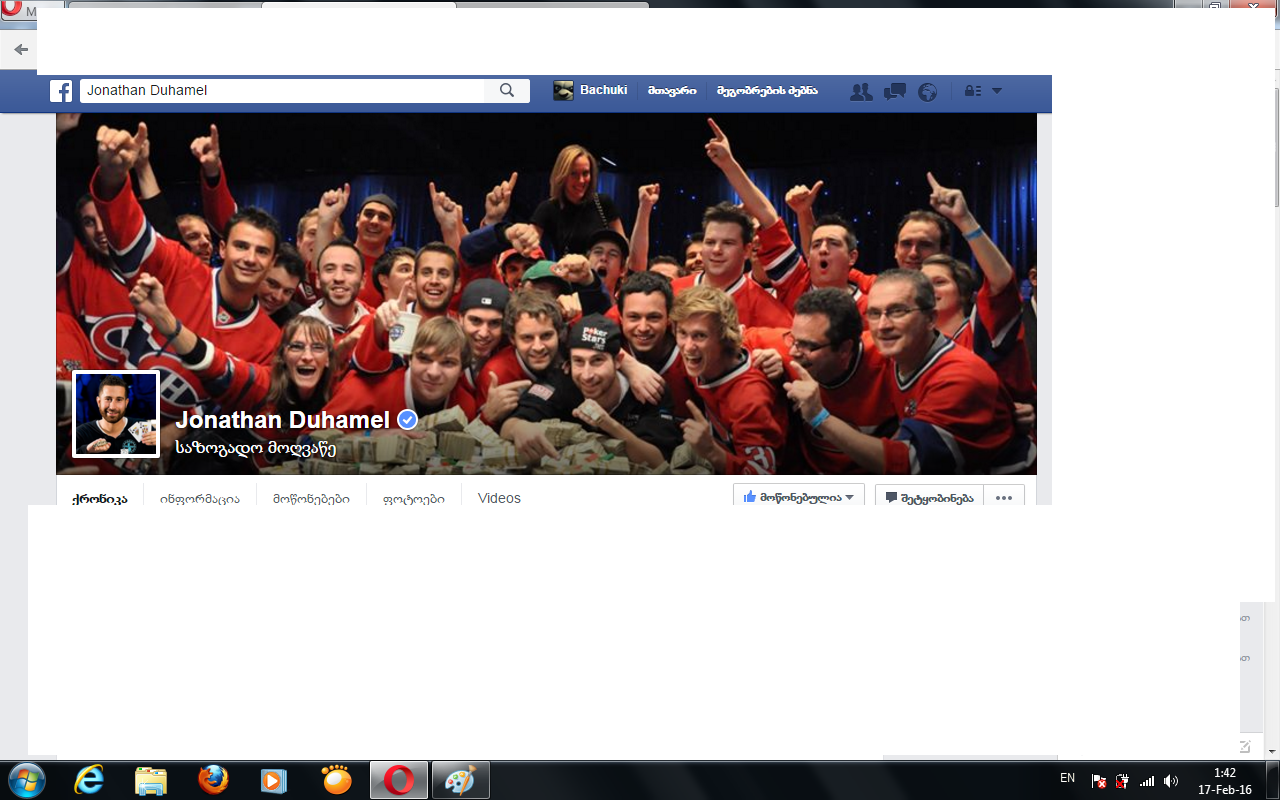Open the account menu down arrow
Screen dimensions: 1280x800
[997, 91]
